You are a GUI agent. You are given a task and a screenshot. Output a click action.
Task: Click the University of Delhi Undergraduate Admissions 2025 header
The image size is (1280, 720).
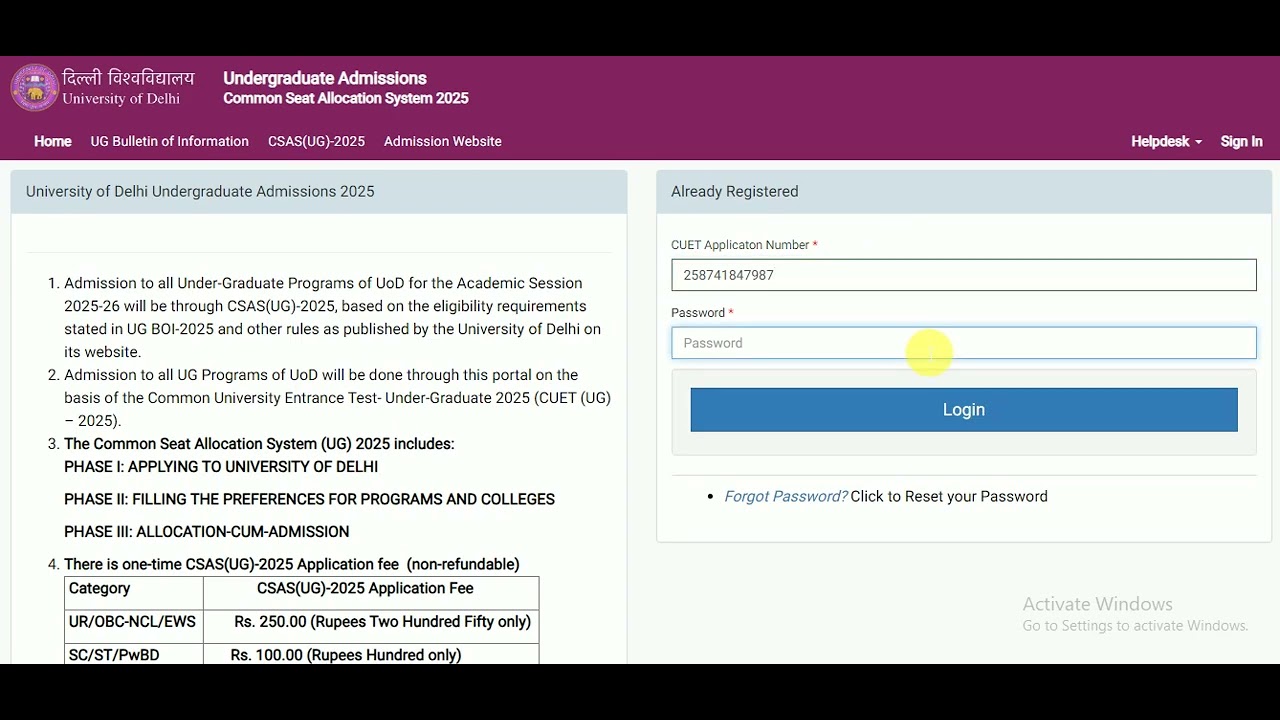coord(319,192)
